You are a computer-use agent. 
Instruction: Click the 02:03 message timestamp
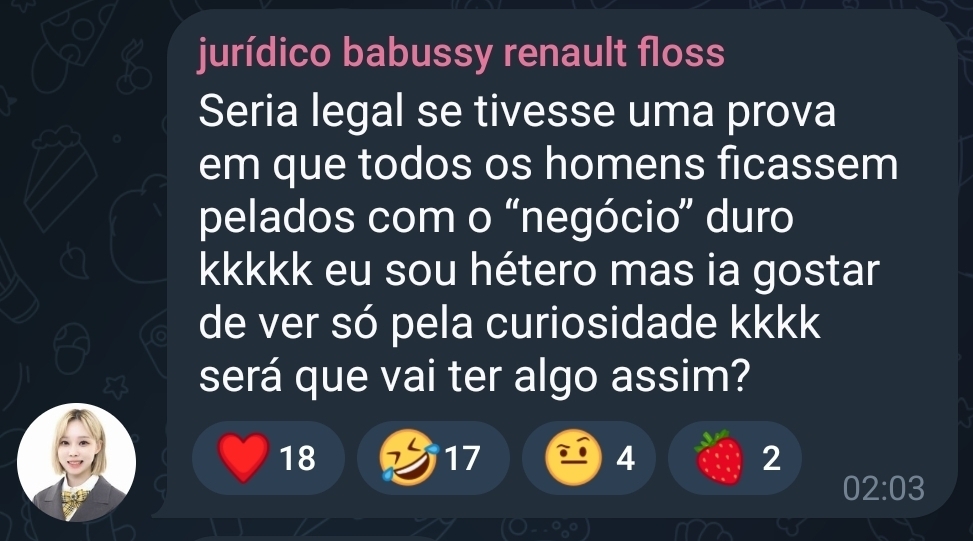click(884, 488)
